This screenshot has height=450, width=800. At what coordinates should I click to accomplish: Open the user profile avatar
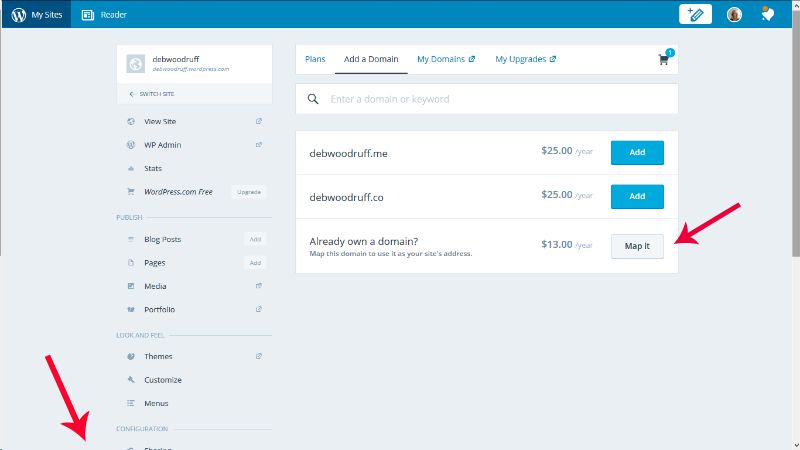pyautogui.click(x=734, y=14)
